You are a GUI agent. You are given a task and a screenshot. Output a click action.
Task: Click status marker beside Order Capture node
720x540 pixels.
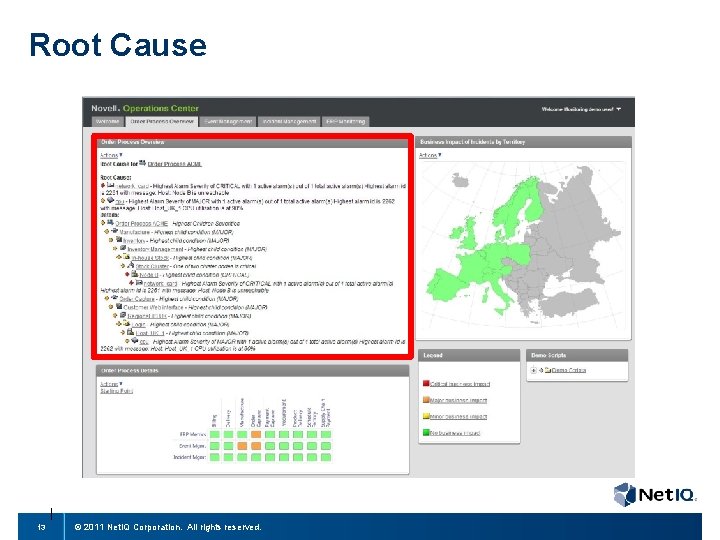pos(107,298)
